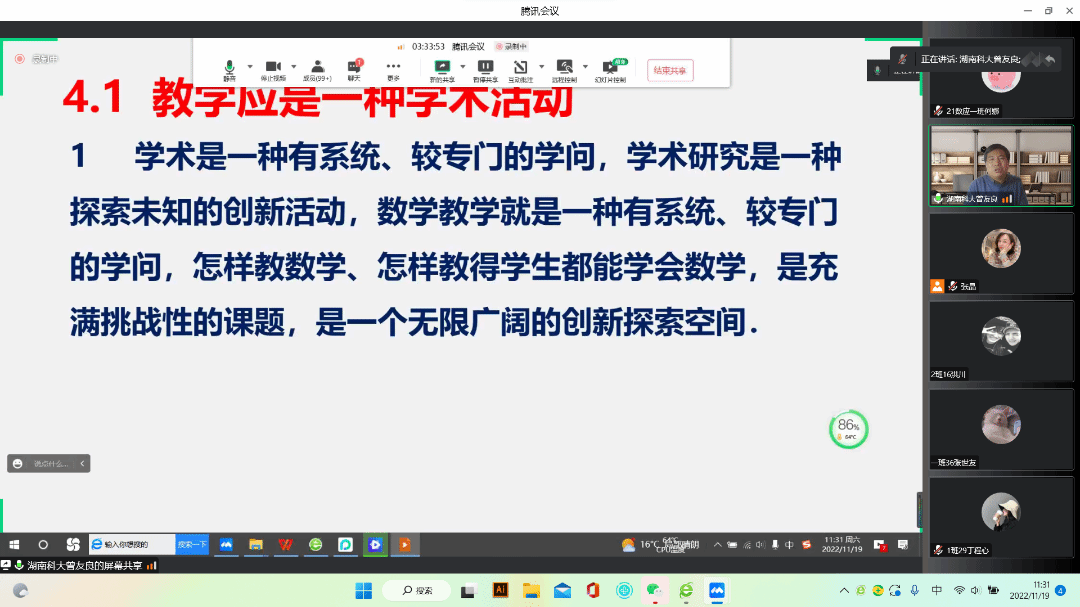This screenshot has width=1080, height=607.
Task: Click the red End Sharing button
Action: tap(670, 70)
